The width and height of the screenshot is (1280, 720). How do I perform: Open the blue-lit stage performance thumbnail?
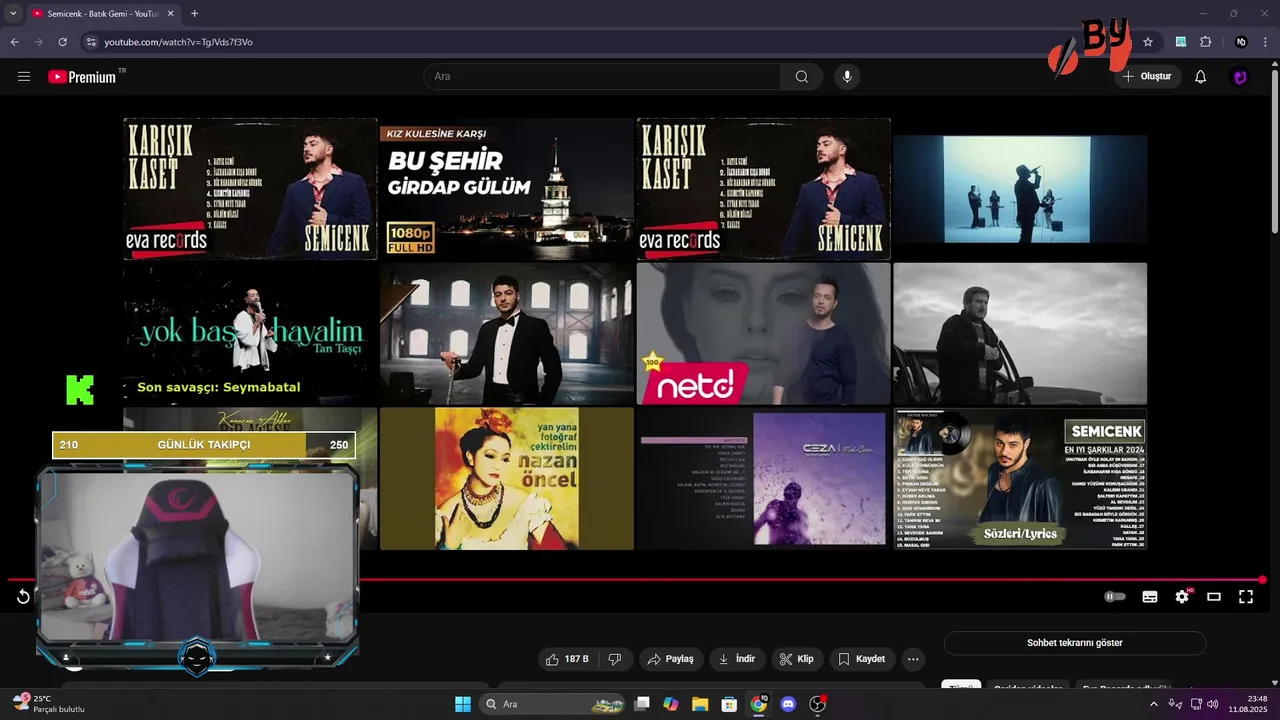click(x=1020, y=189)
